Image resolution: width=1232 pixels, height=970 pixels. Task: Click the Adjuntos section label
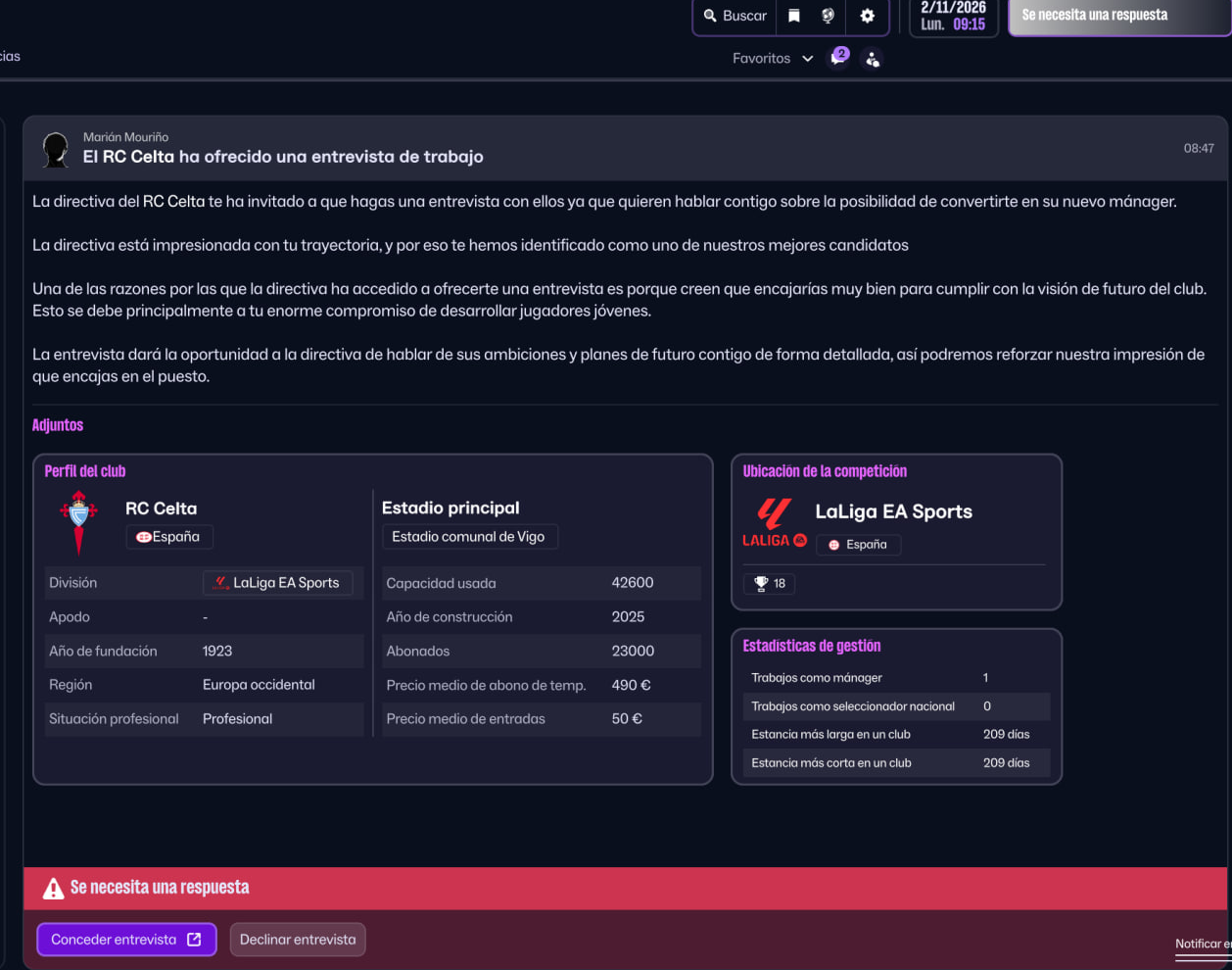click(58, 425)
